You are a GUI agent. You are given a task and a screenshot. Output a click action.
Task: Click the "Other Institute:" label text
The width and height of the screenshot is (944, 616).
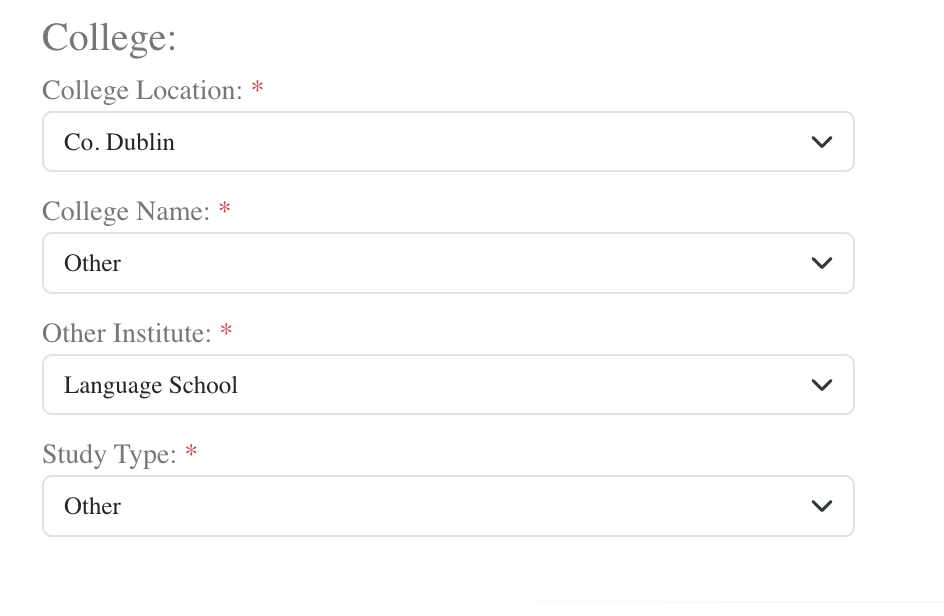click(x=127, y=333)
